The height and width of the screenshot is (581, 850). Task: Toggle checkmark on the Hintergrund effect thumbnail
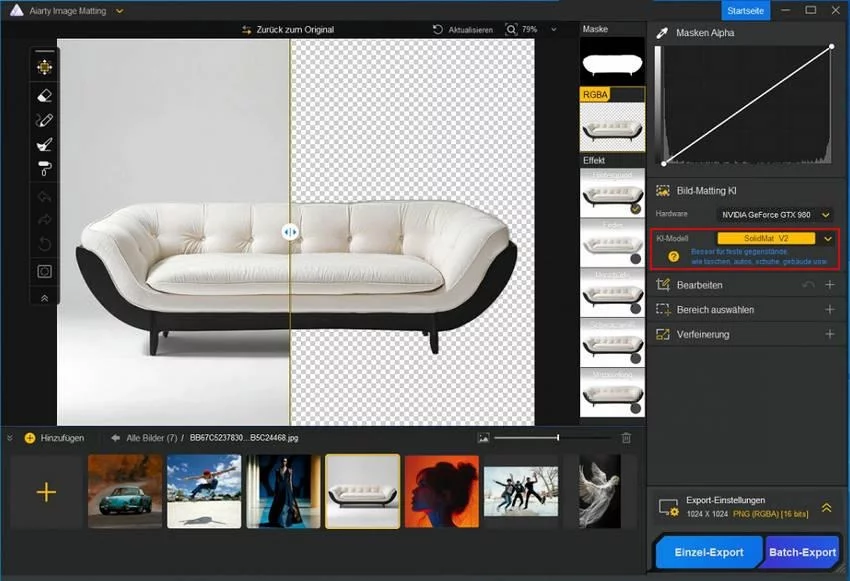tap(635, 209)
